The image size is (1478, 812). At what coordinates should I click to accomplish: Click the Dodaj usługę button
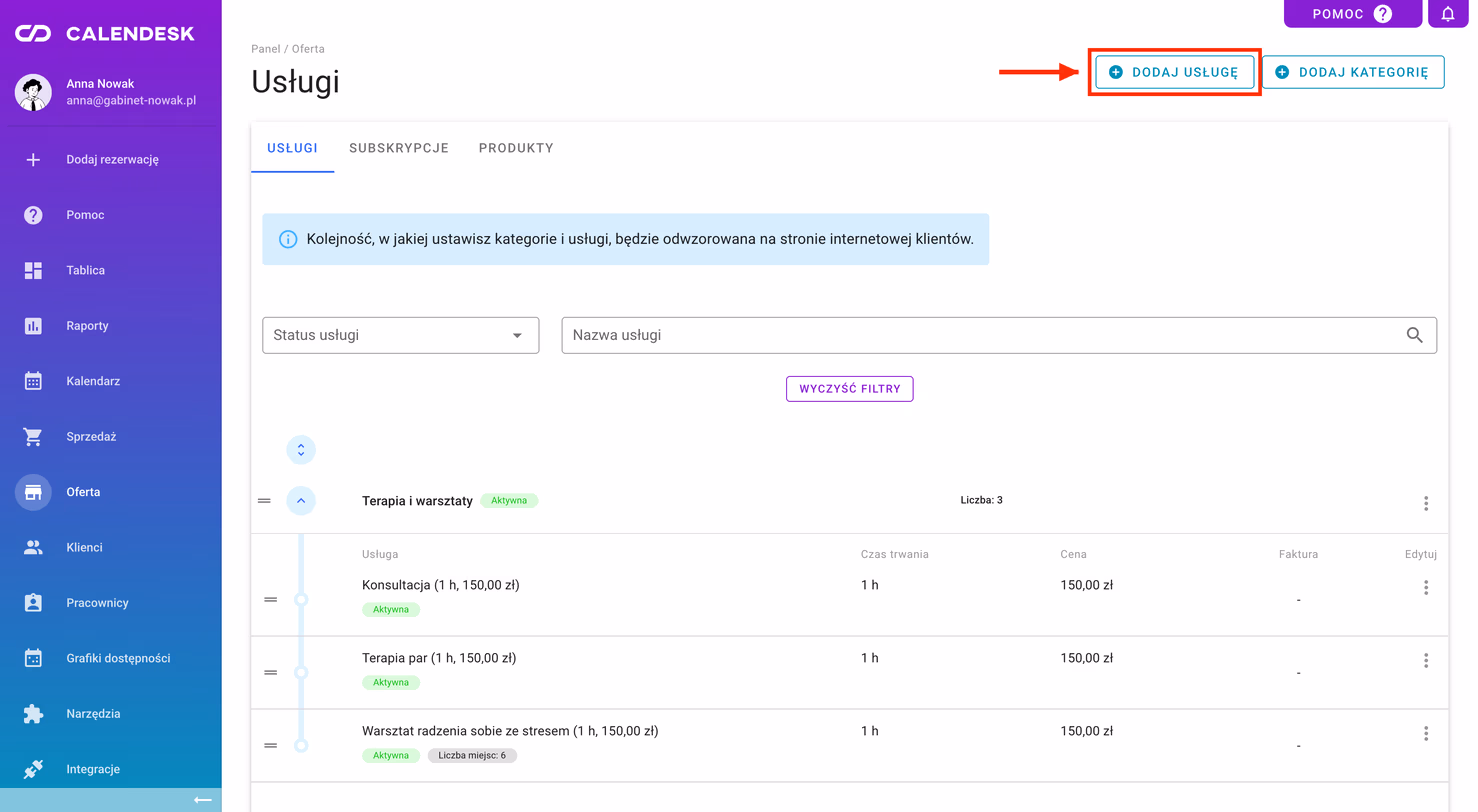click(1174, 72)
